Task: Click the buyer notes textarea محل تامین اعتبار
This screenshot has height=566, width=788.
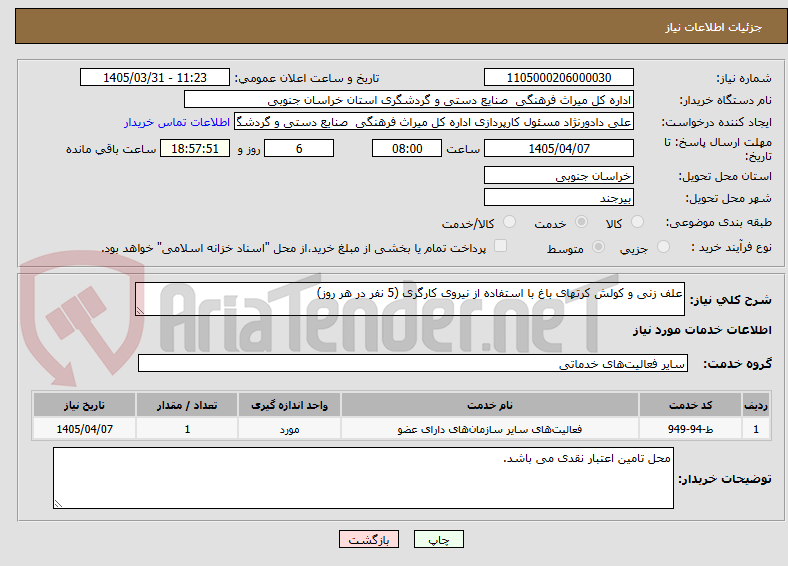Action: [363, 478]
